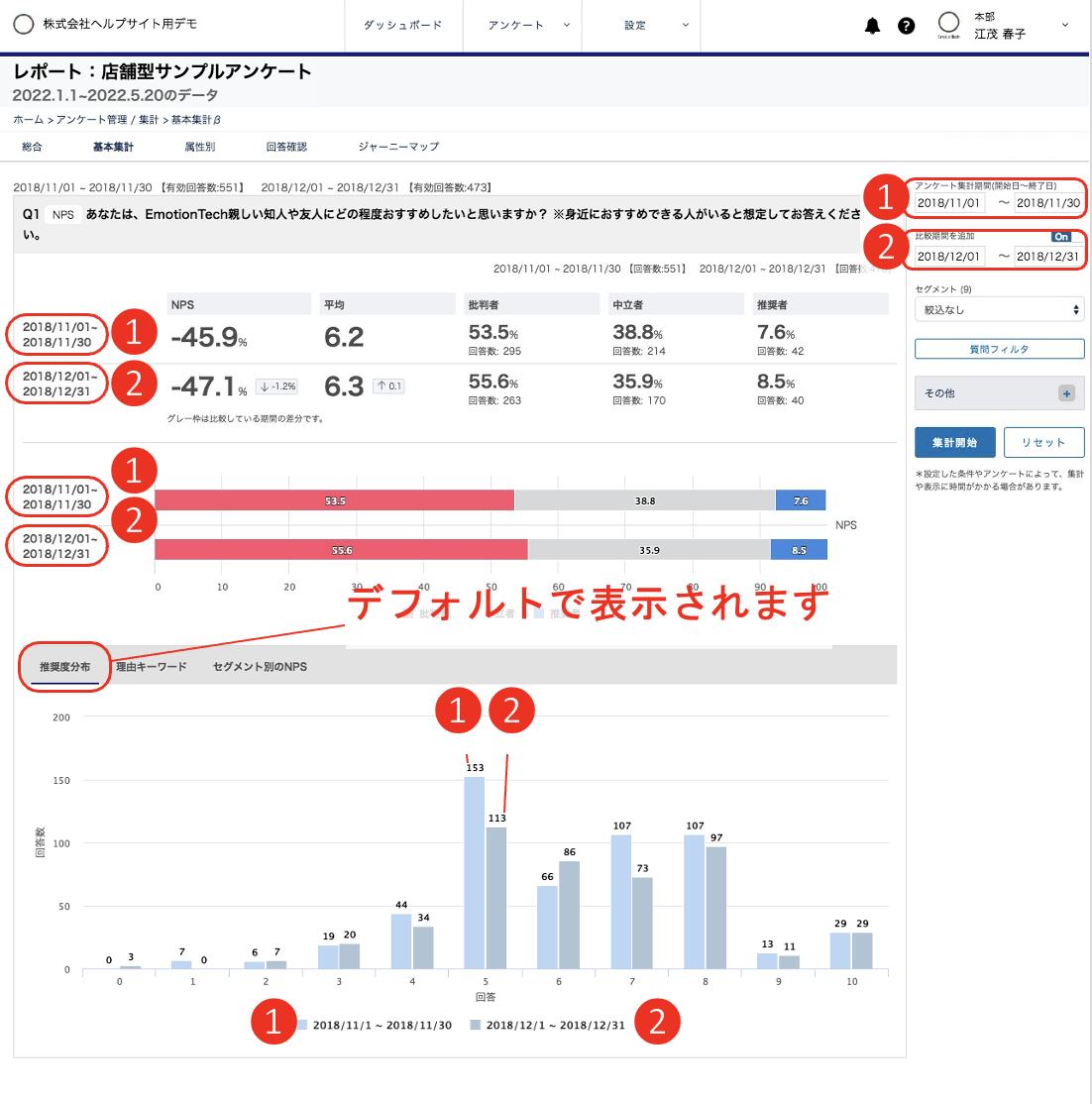Go to ダッシュボード in the top menu
Viewport: 1092px width, 1104px height.
pos(402,26)
